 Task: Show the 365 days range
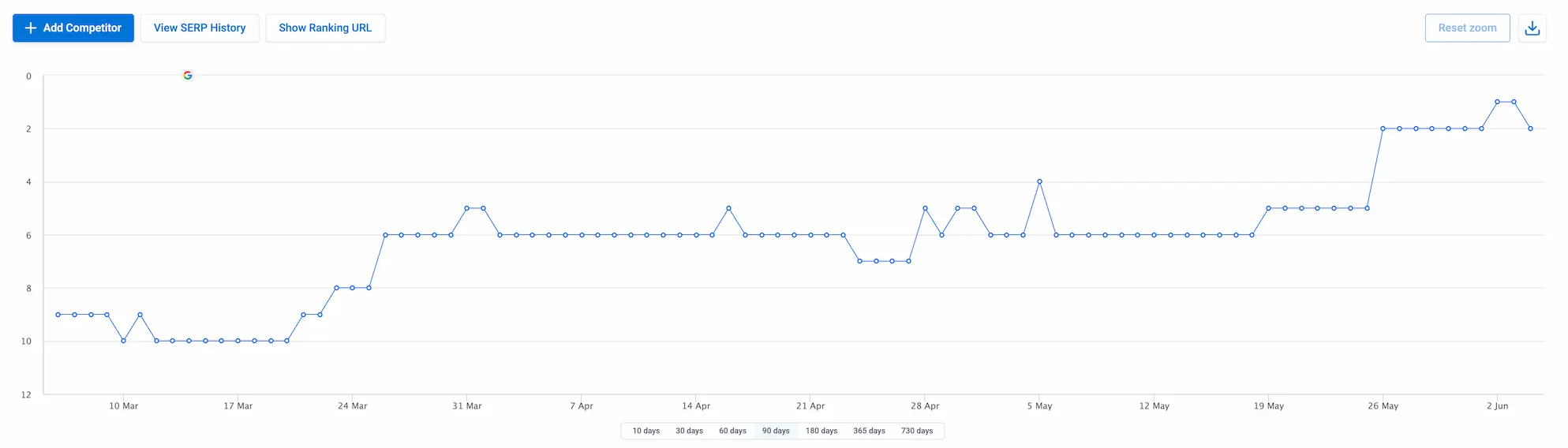[x=869, y=431]
